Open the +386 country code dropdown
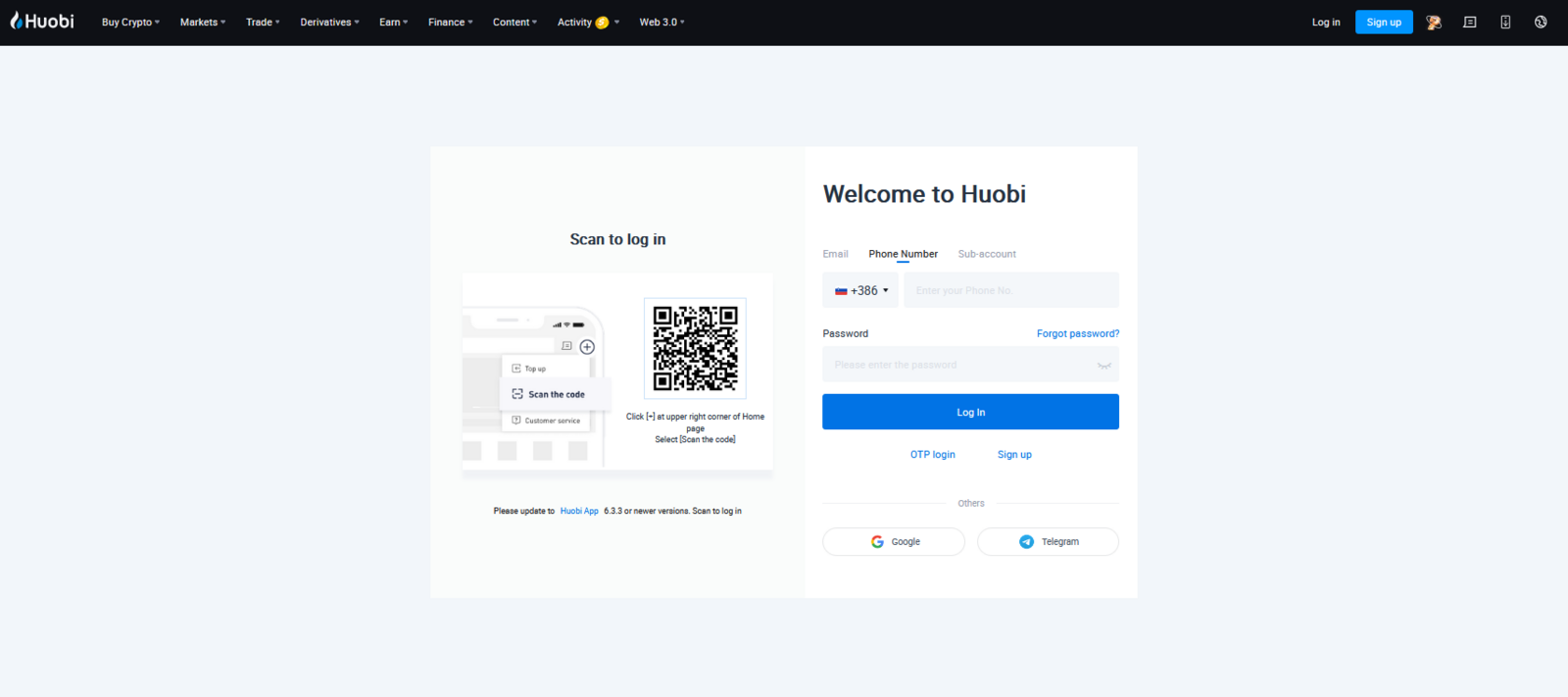 [860, 290]
